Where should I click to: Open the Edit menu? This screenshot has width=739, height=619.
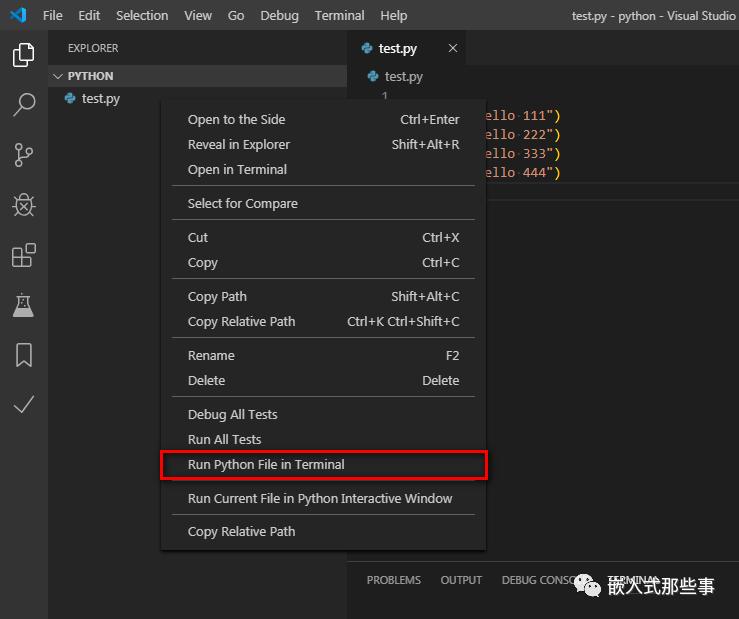[89, 16]
